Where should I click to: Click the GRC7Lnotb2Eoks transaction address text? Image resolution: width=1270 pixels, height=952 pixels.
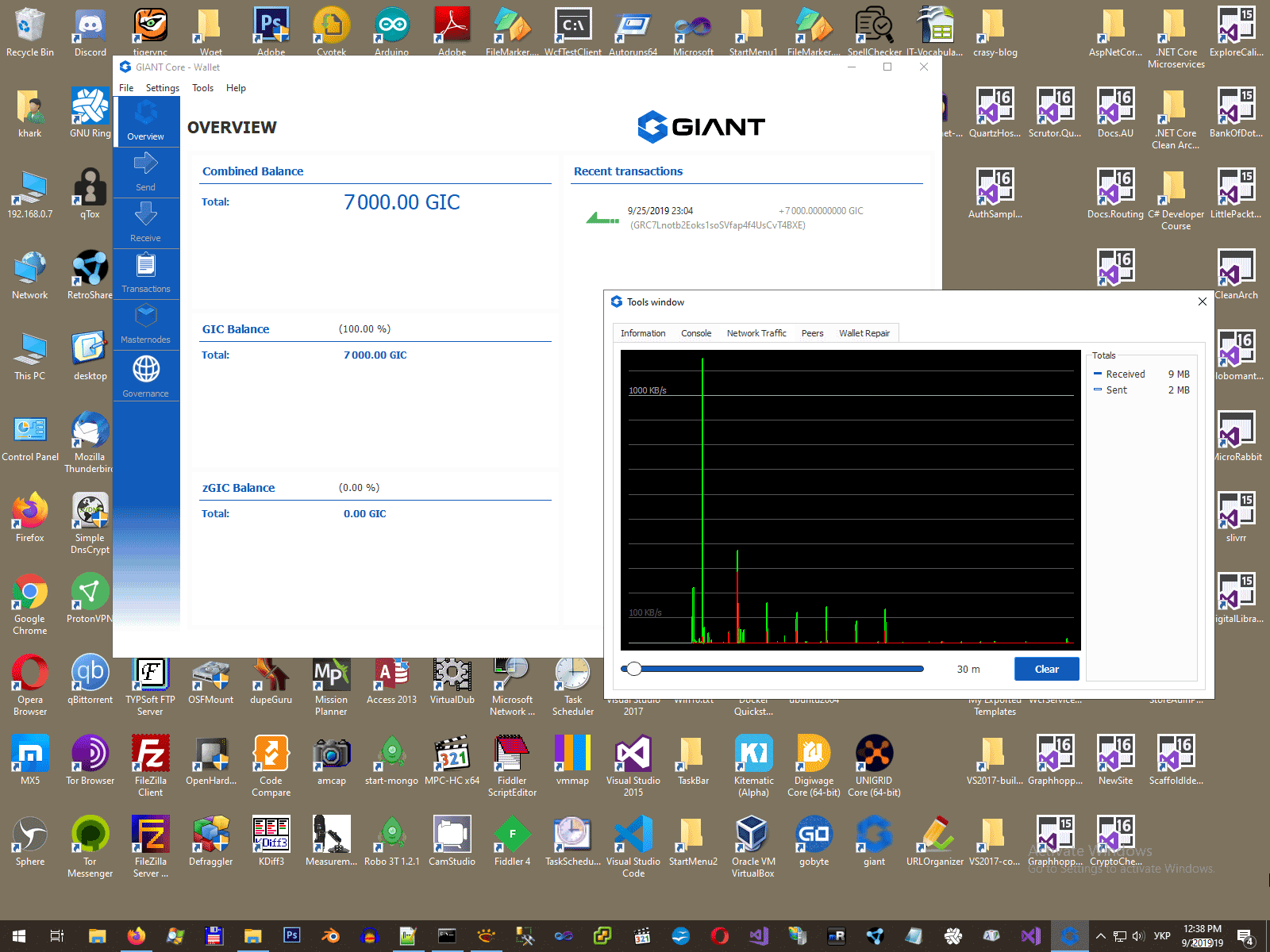pyautogui.click(x=718, y=225)
